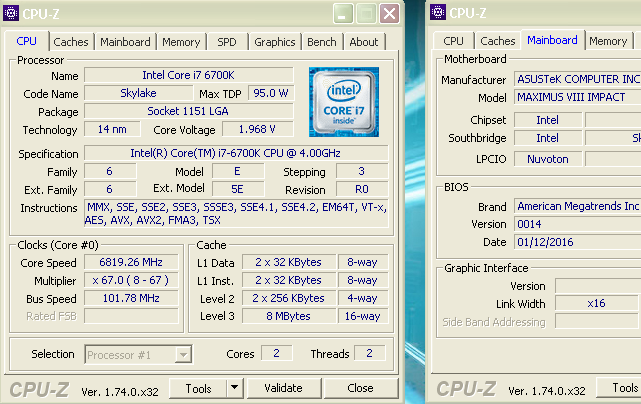
Task: Expand the Tools dropdown arrow
Action: [234, 388]
